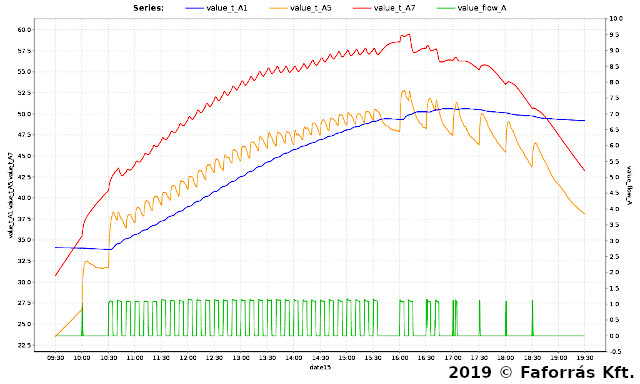The width and height of the screenshot is (640, 384).
Task: Click the 57.5 label on the left axis
Action: tap(24, 51)
